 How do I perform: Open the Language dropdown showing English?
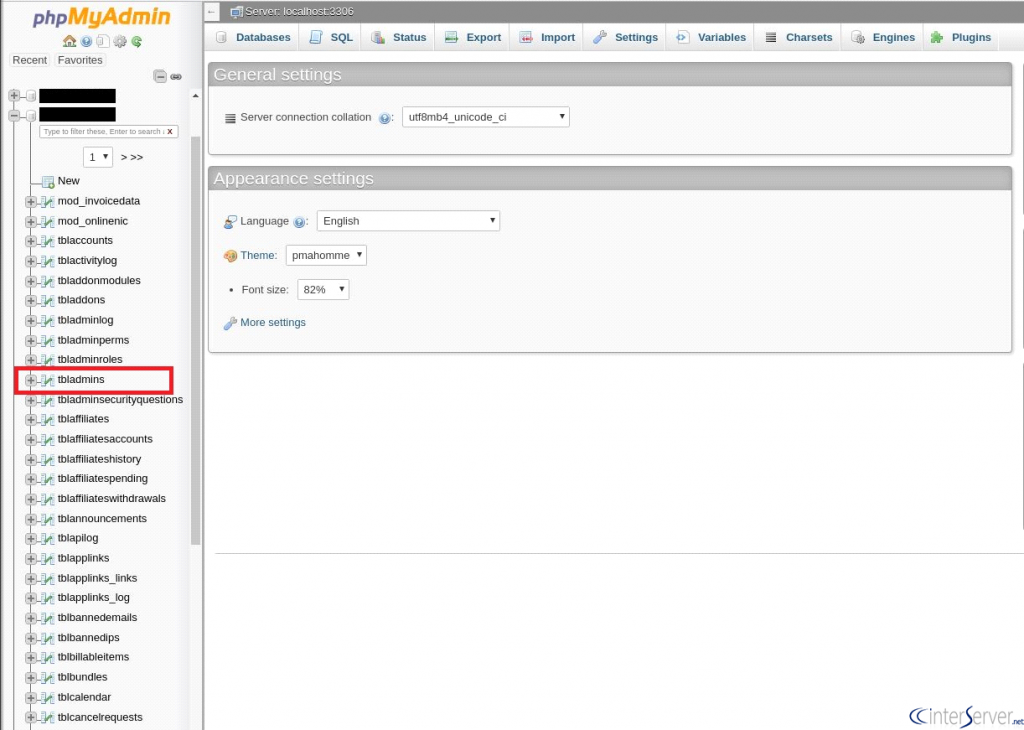[x=408, y=221]
